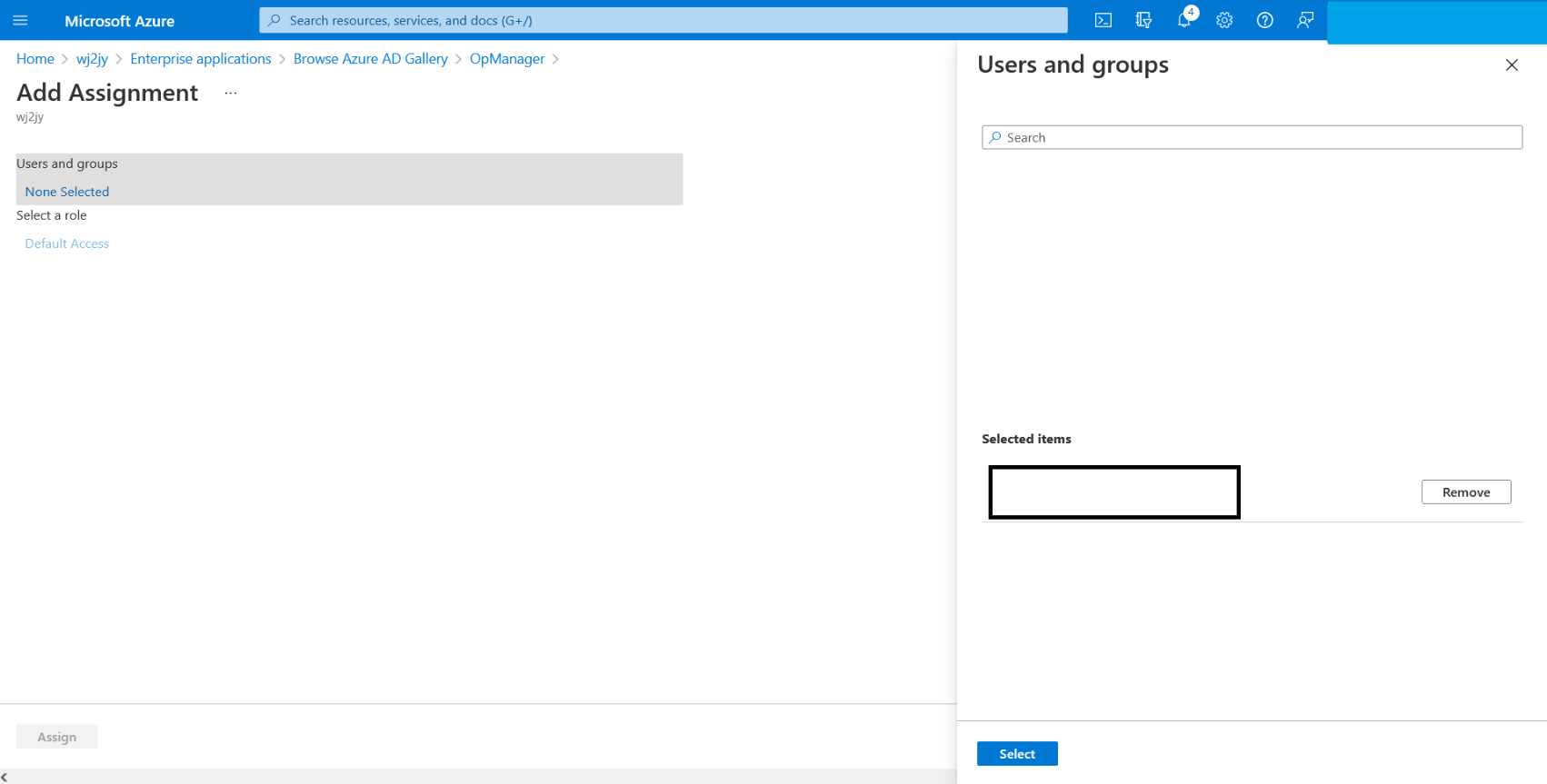Click the OpManager breadcrumb link
The height and width of the screenshot is (784, 1547).
click(x=507, y=59)
